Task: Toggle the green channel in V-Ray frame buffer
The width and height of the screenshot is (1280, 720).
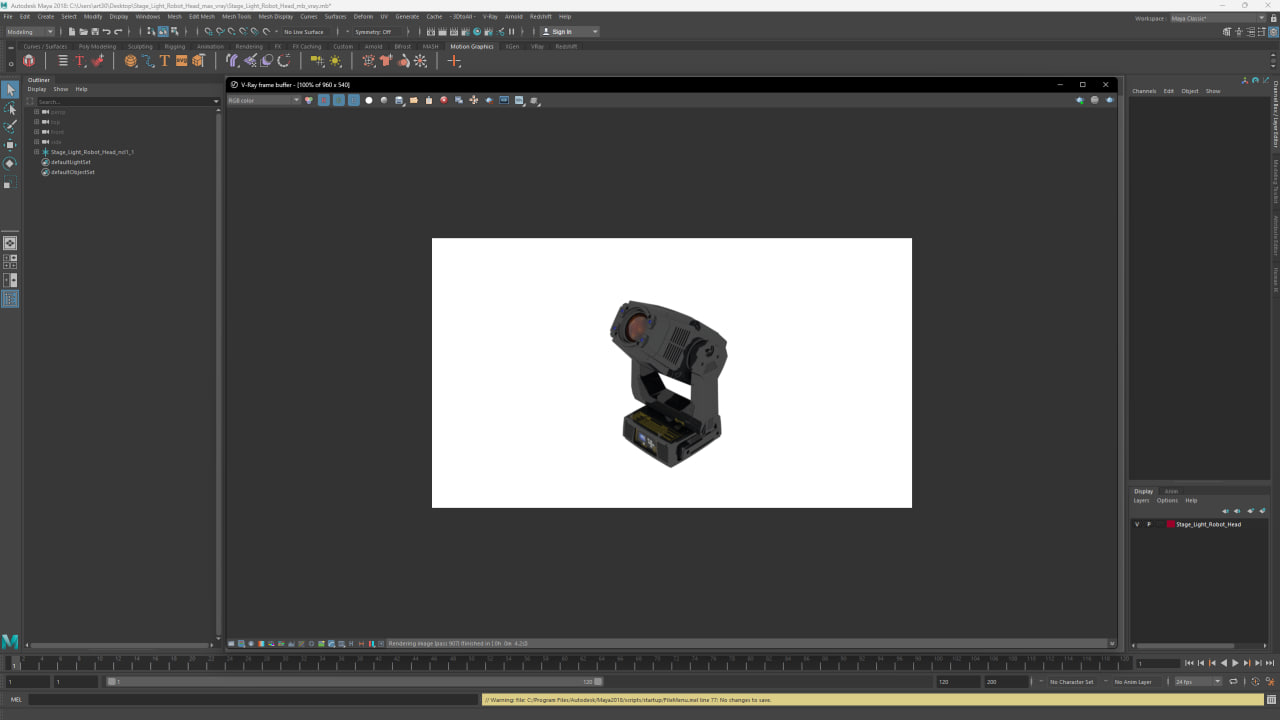Action: click(x=339, y=100)
